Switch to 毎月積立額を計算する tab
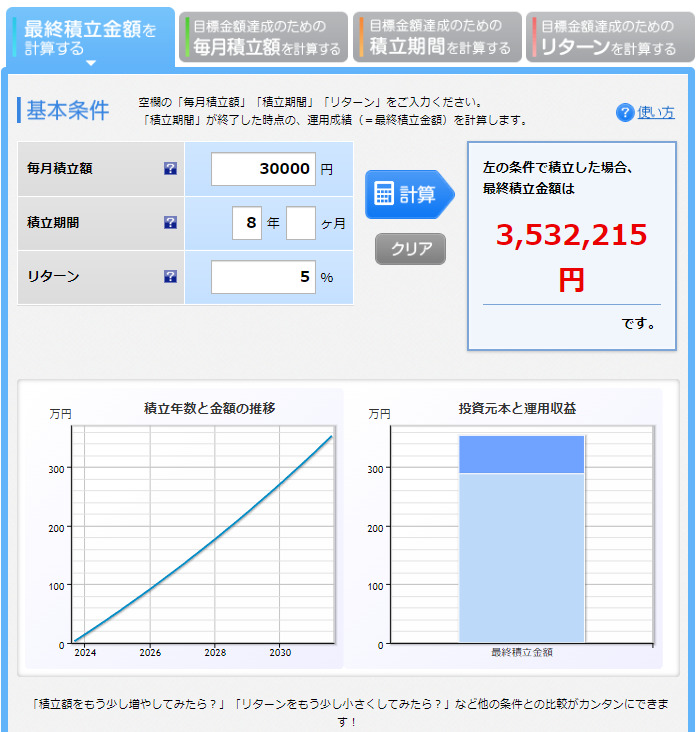Screen dimensions: 698x732 point(263,37)
